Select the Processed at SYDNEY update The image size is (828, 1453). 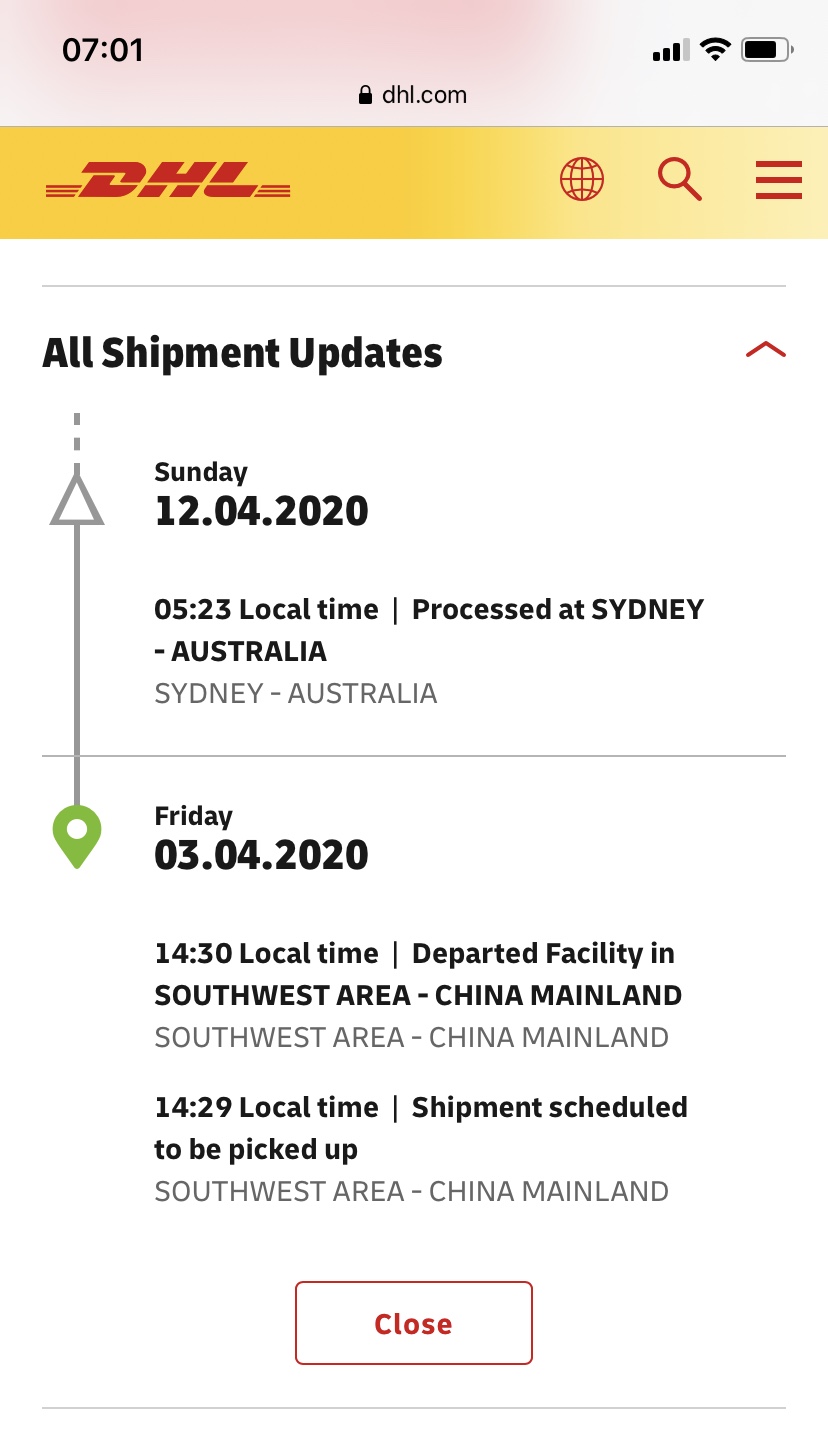point(429,630)
